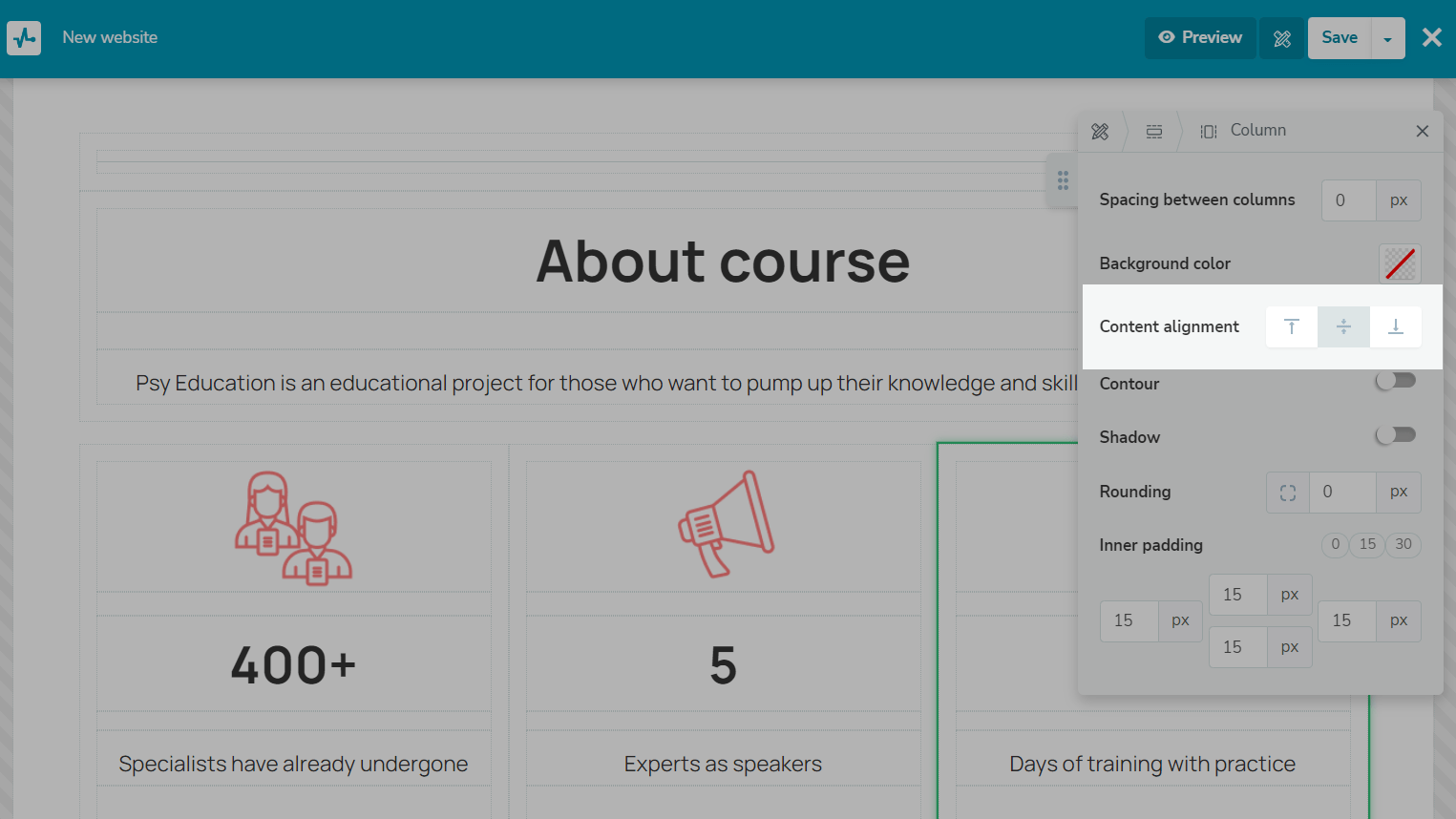Open px unit selector for column spacing
The width and height of the screenshot is (1456, 819).
[1398, 200]
